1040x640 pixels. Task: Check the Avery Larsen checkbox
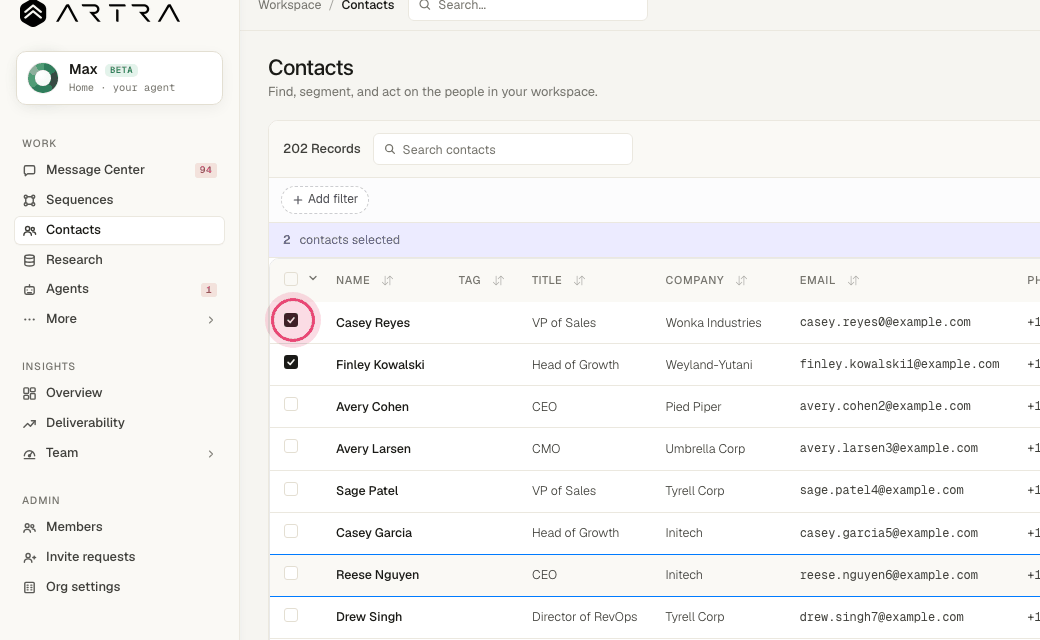291,446
